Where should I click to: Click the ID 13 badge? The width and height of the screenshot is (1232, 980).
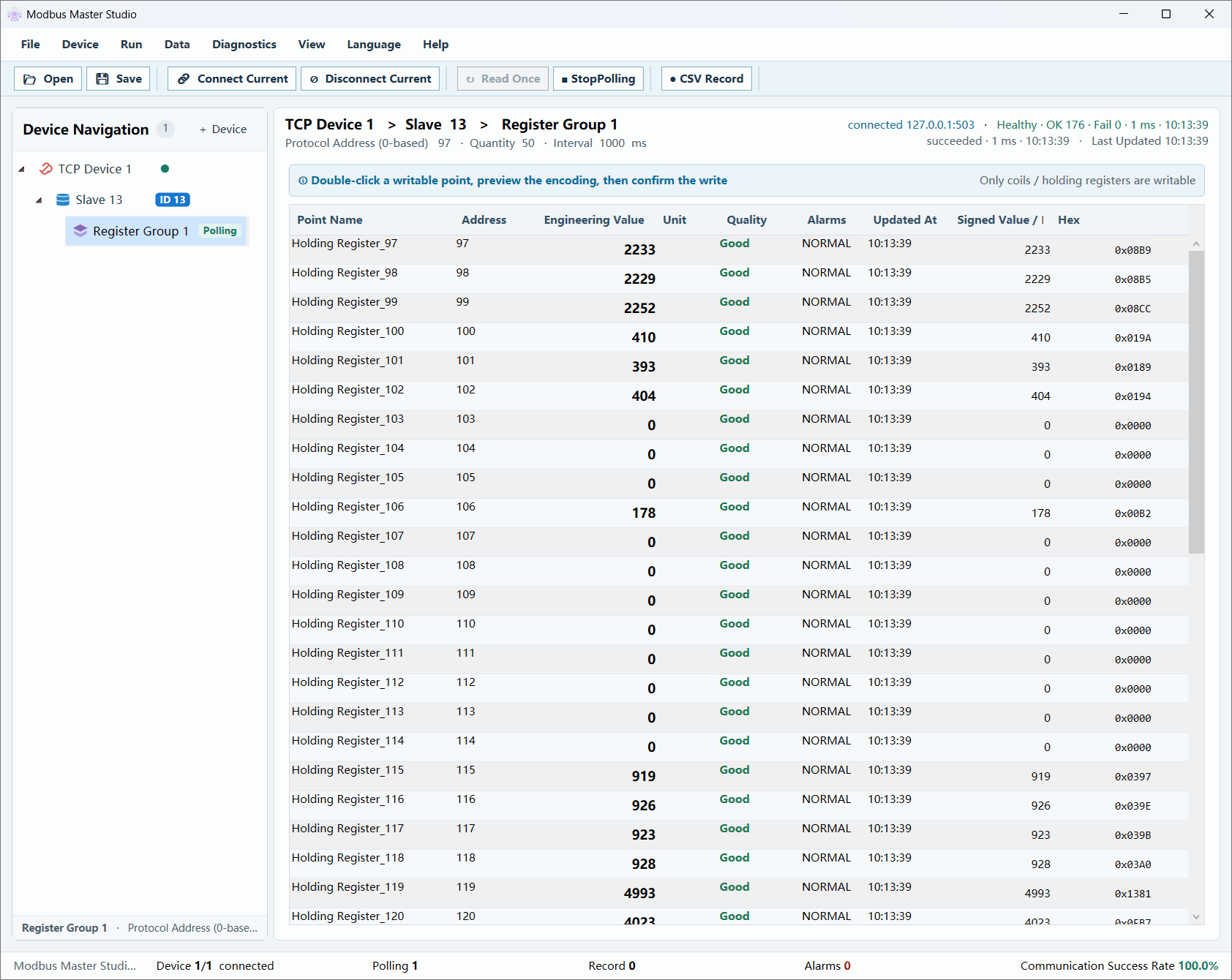[x=173, y=200]
